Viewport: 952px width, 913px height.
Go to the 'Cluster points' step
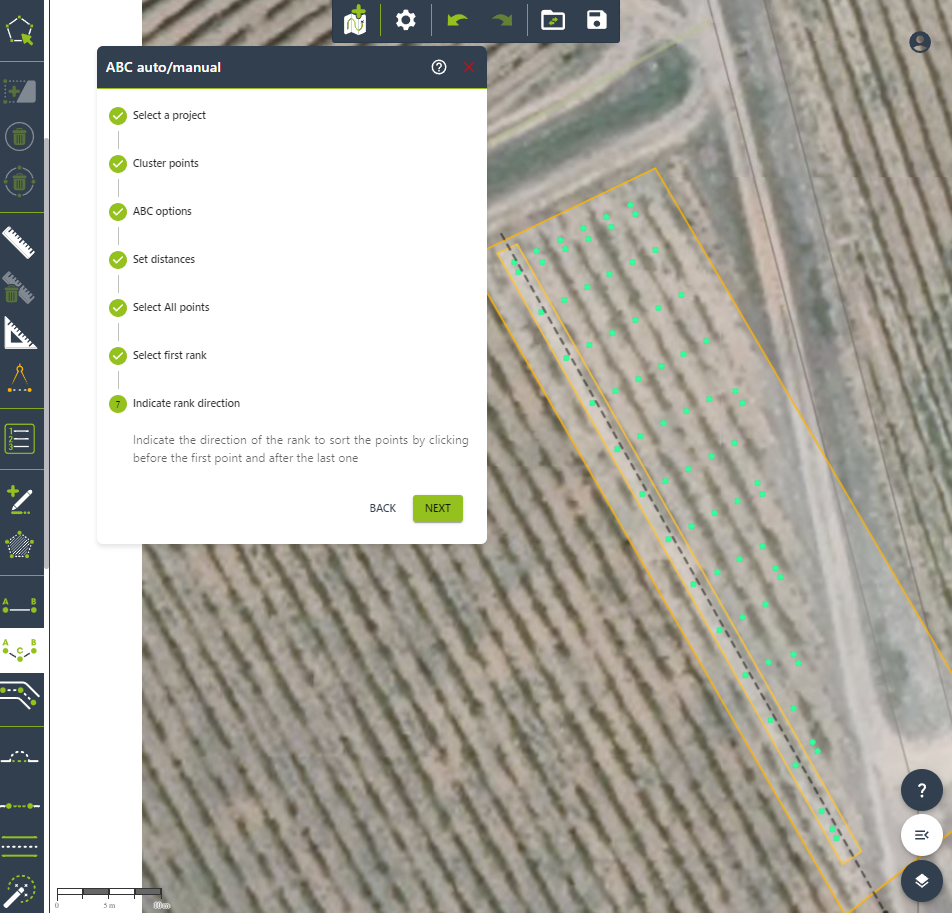(x=165, y=163)
